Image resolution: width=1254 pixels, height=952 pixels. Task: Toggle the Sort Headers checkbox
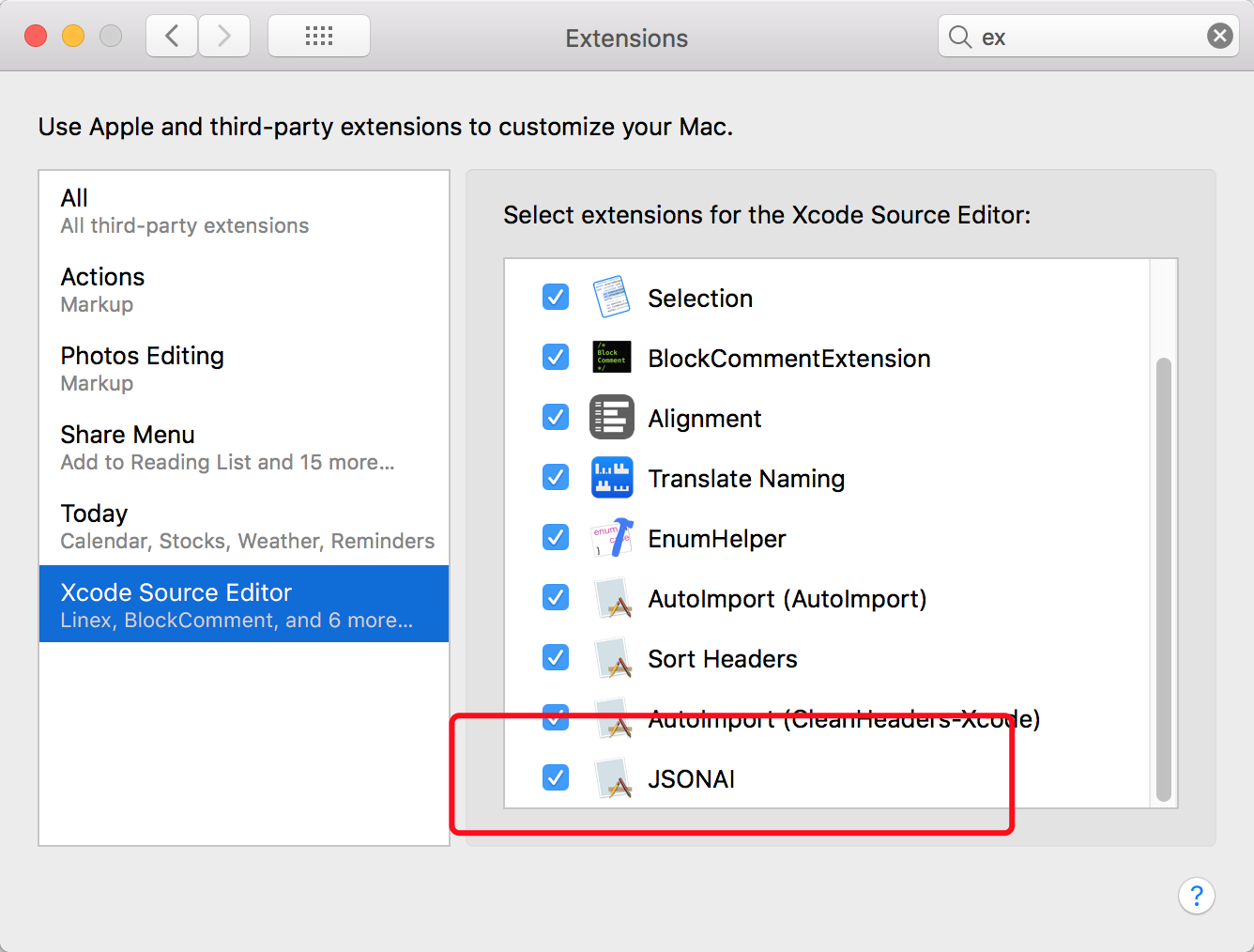pyautogui.click(x=556, y=657)
